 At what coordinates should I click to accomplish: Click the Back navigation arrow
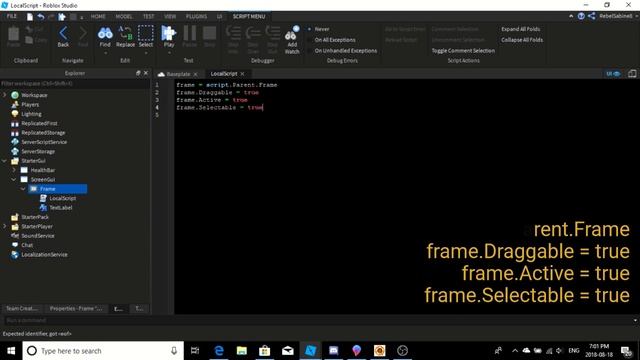[63, 36]
